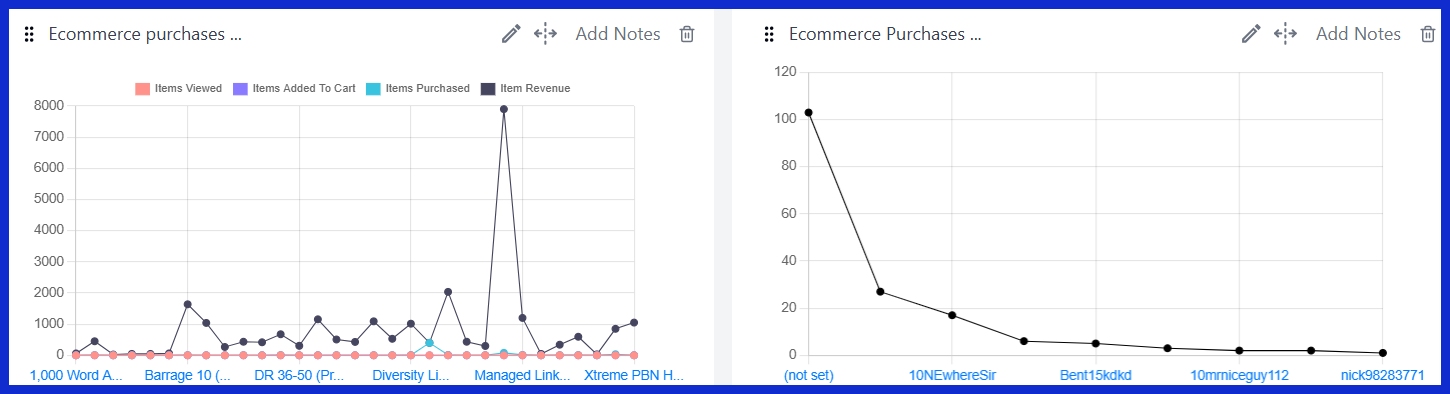Click the 'Ecommerce Purchases ...' right widget title
The image size is (1450, 394).
tap(885, 34)
